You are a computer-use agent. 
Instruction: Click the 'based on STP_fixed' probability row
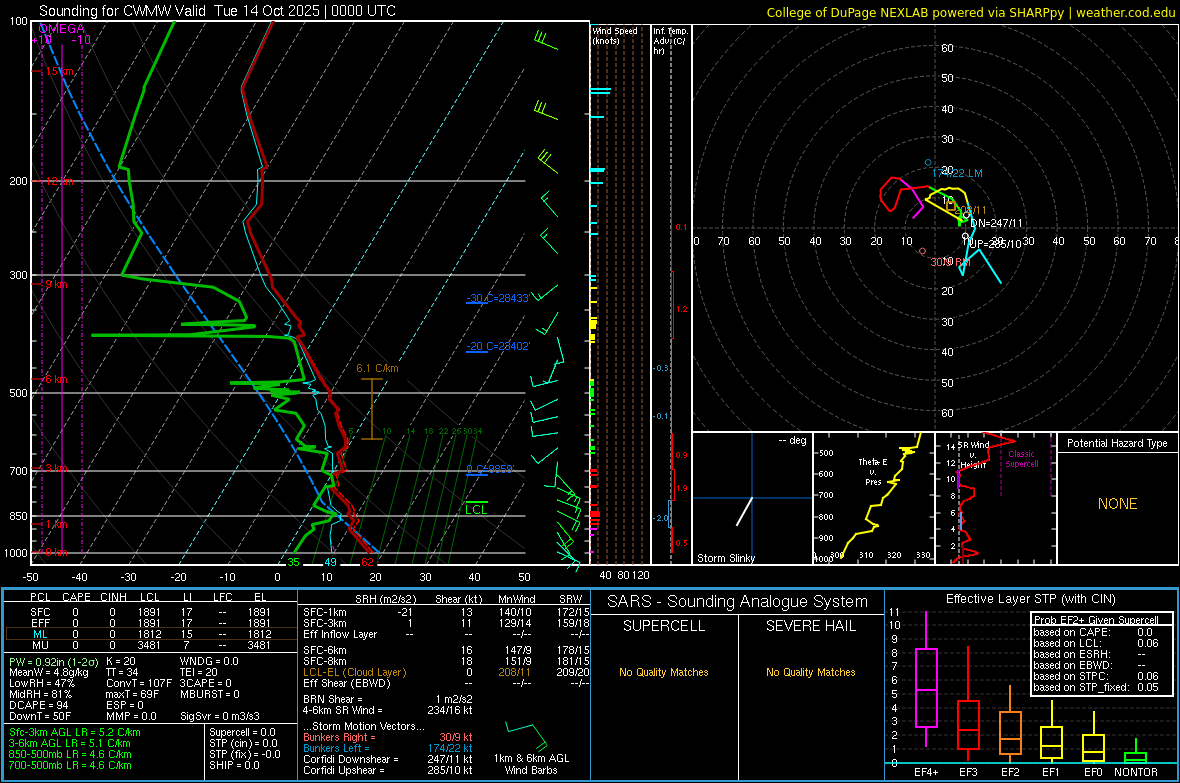(1096, 687)
